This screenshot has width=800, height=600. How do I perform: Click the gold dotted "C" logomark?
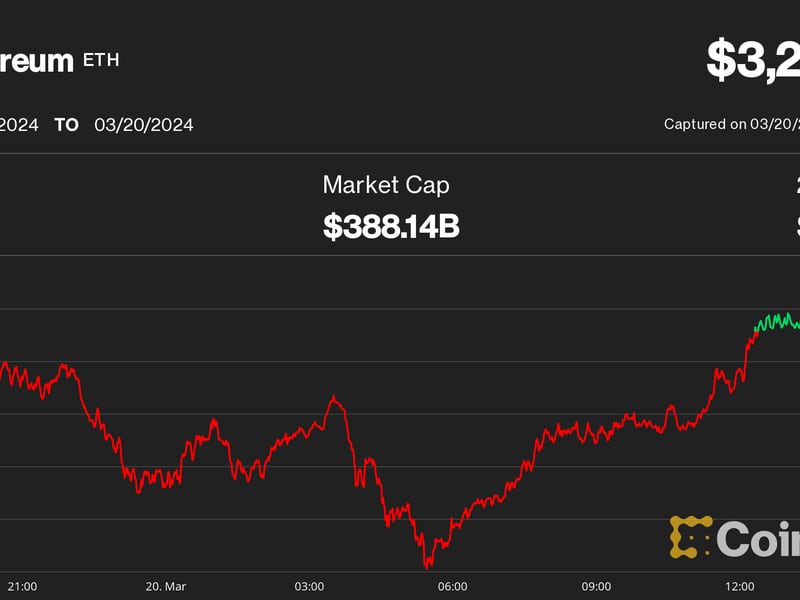(x=692, y=537)
